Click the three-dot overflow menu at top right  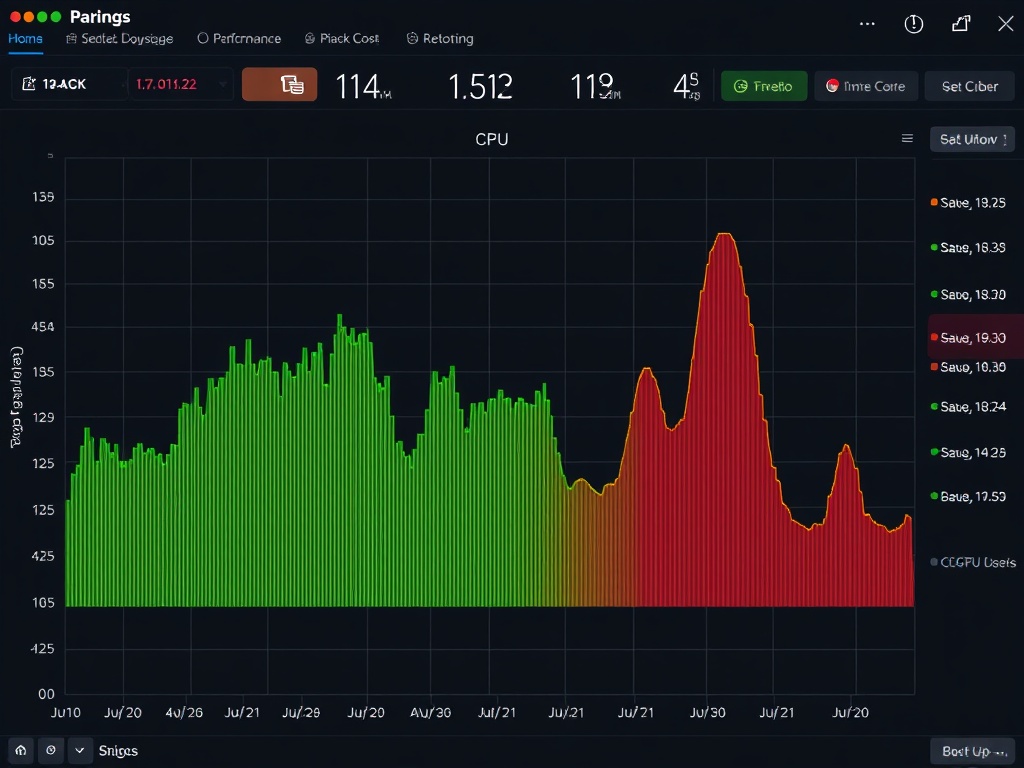[866, 23]
